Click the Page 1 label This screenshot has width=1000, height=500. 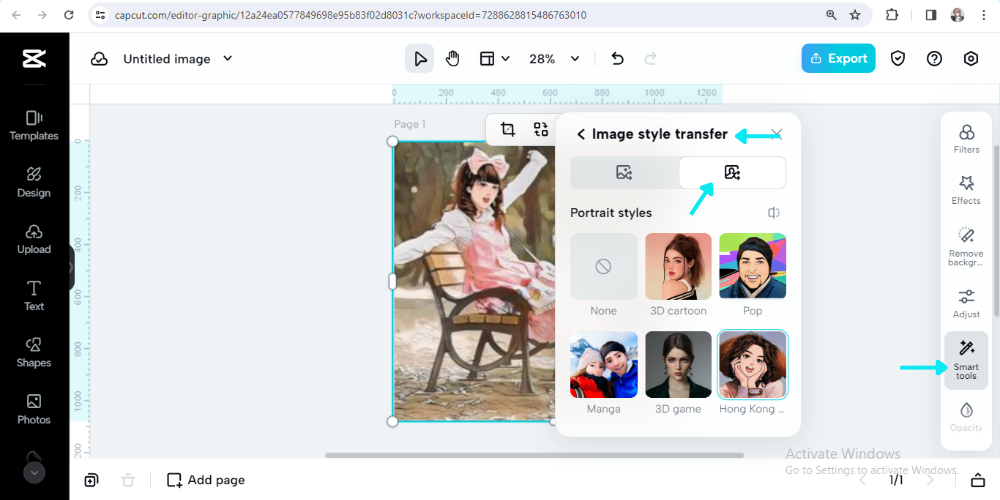(410, 124)
